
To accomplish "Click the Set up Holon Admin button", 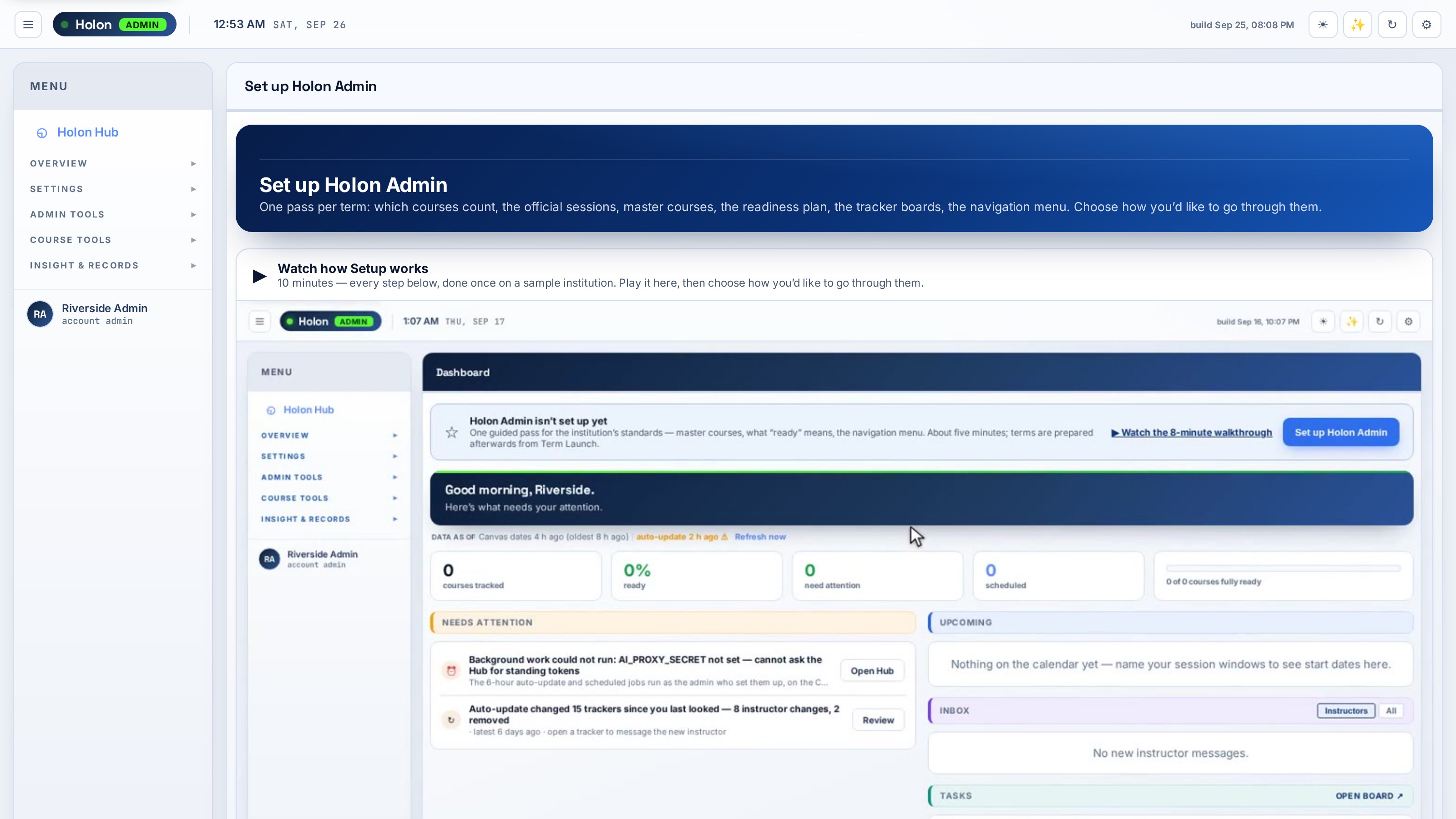I will [x=1341, y=432].
